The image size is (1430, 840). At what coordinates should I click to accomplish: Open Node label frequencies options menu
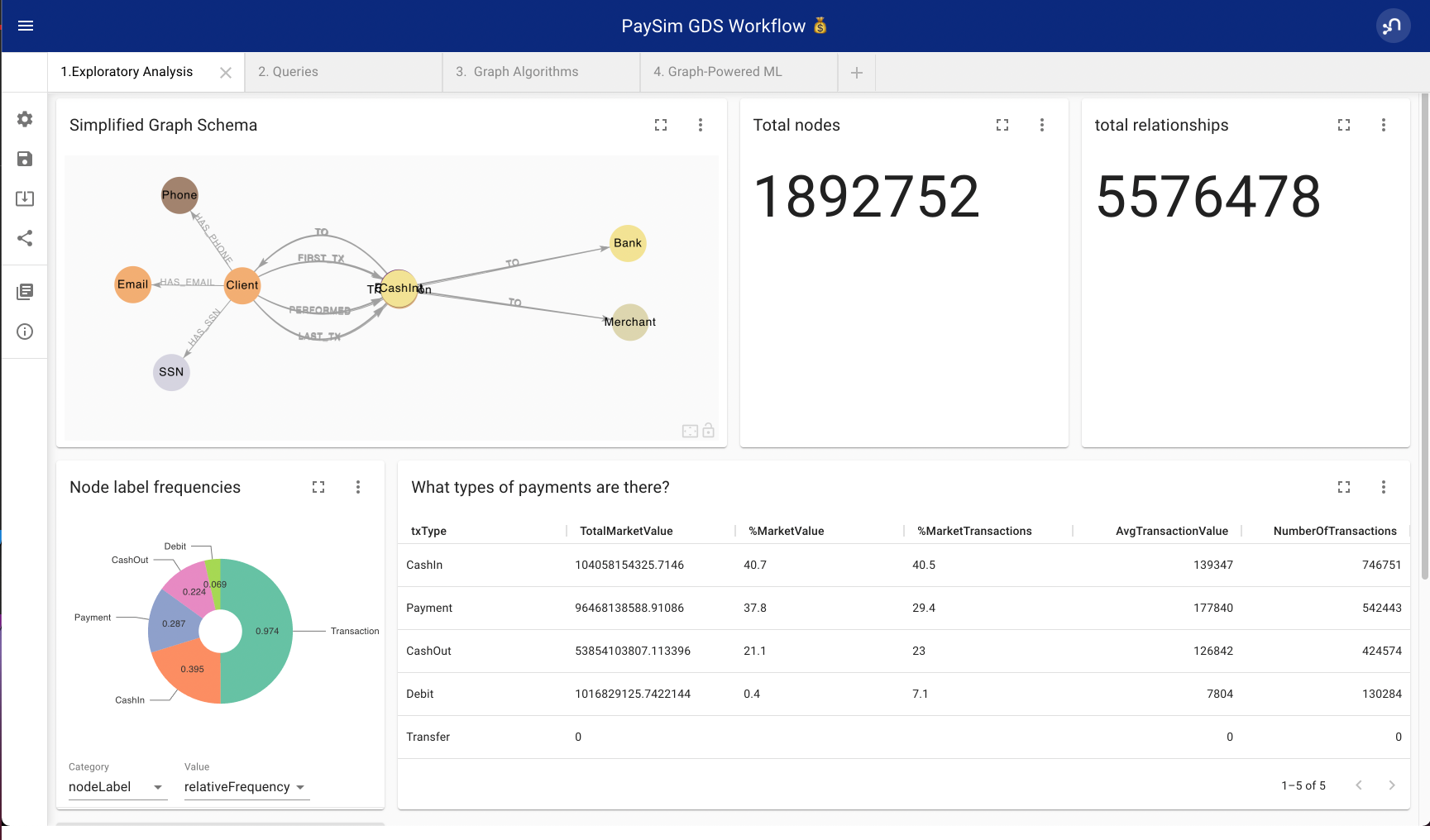(x=358, y=487)
